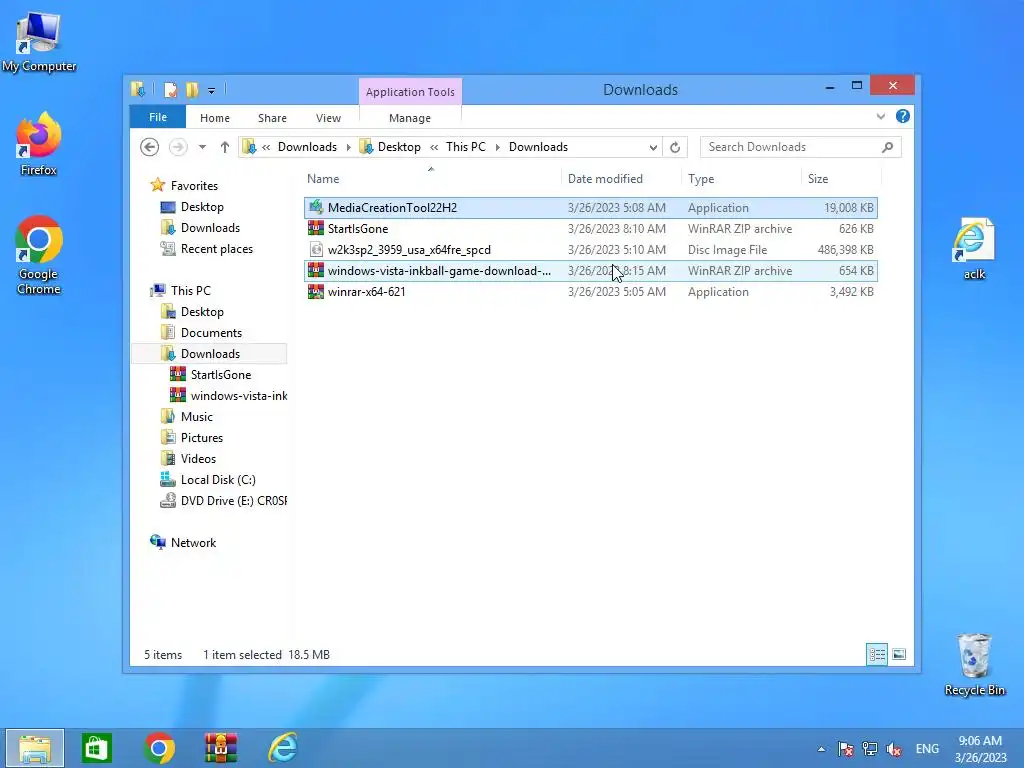Open the Recycle Bin

pyautogui.click(x=974, y=664)
